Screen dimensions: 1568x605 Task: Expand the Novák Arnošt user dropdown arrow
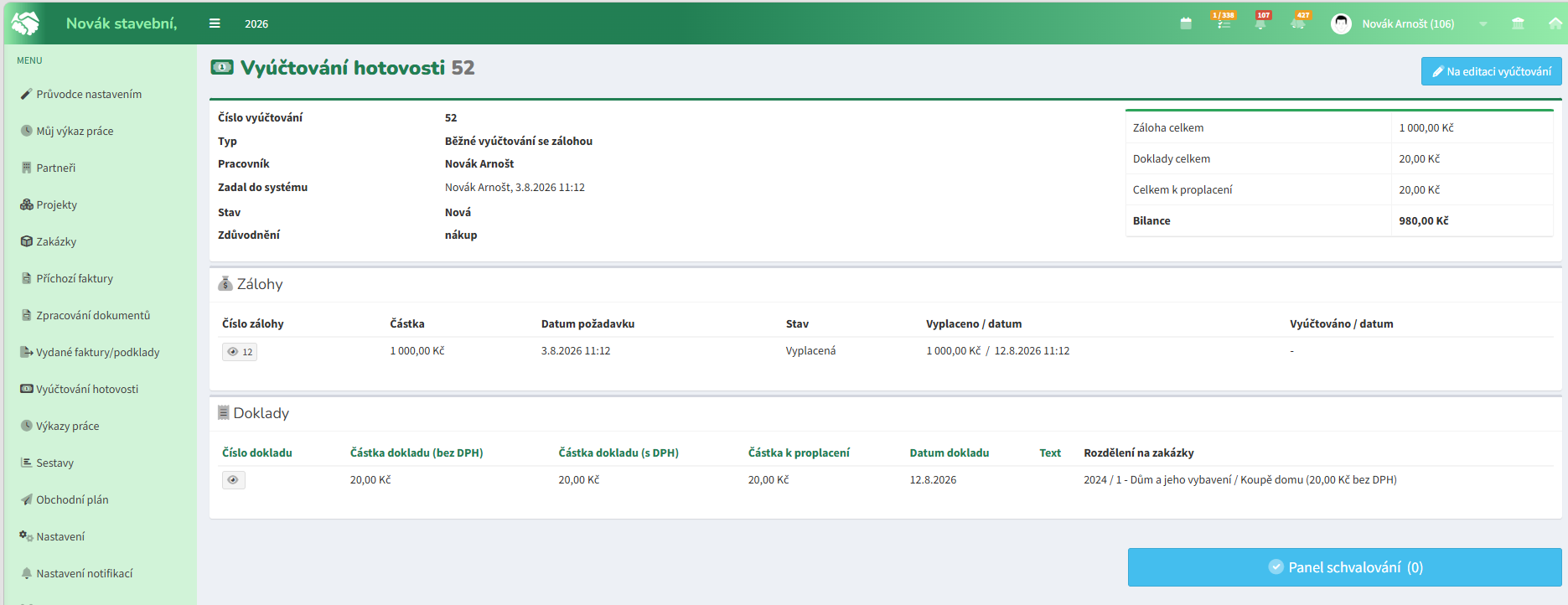tap(1483, 24)
